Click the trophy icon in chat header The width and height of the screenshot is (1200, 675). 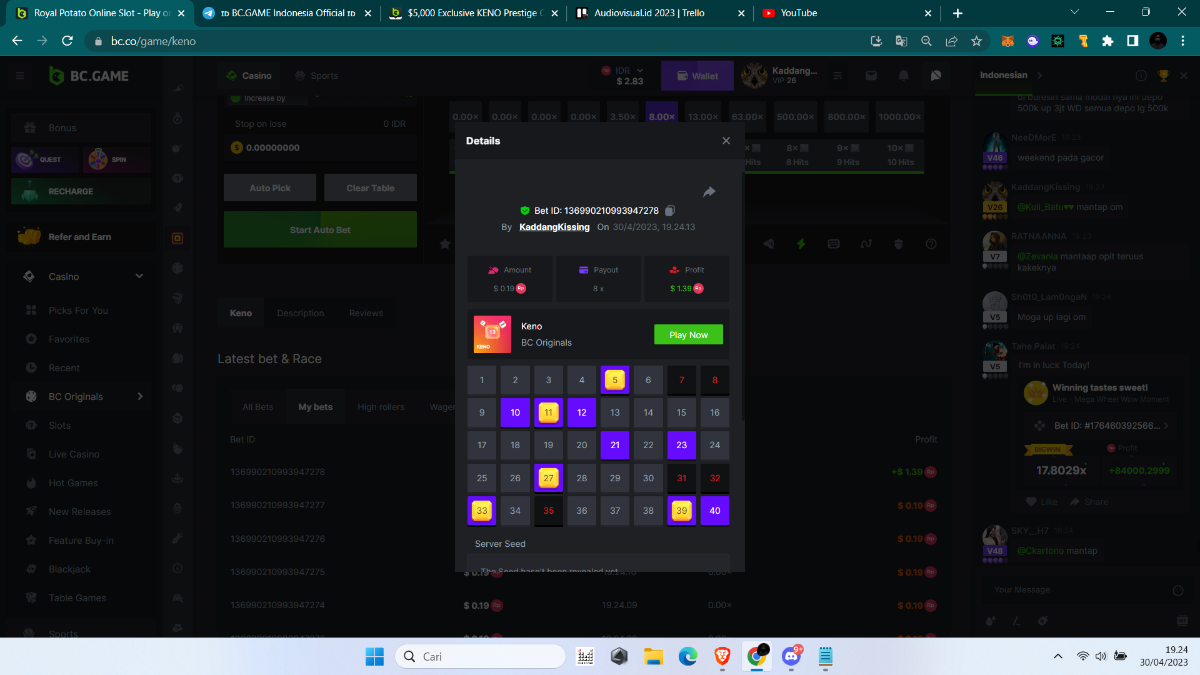[x=1163, y=76]
